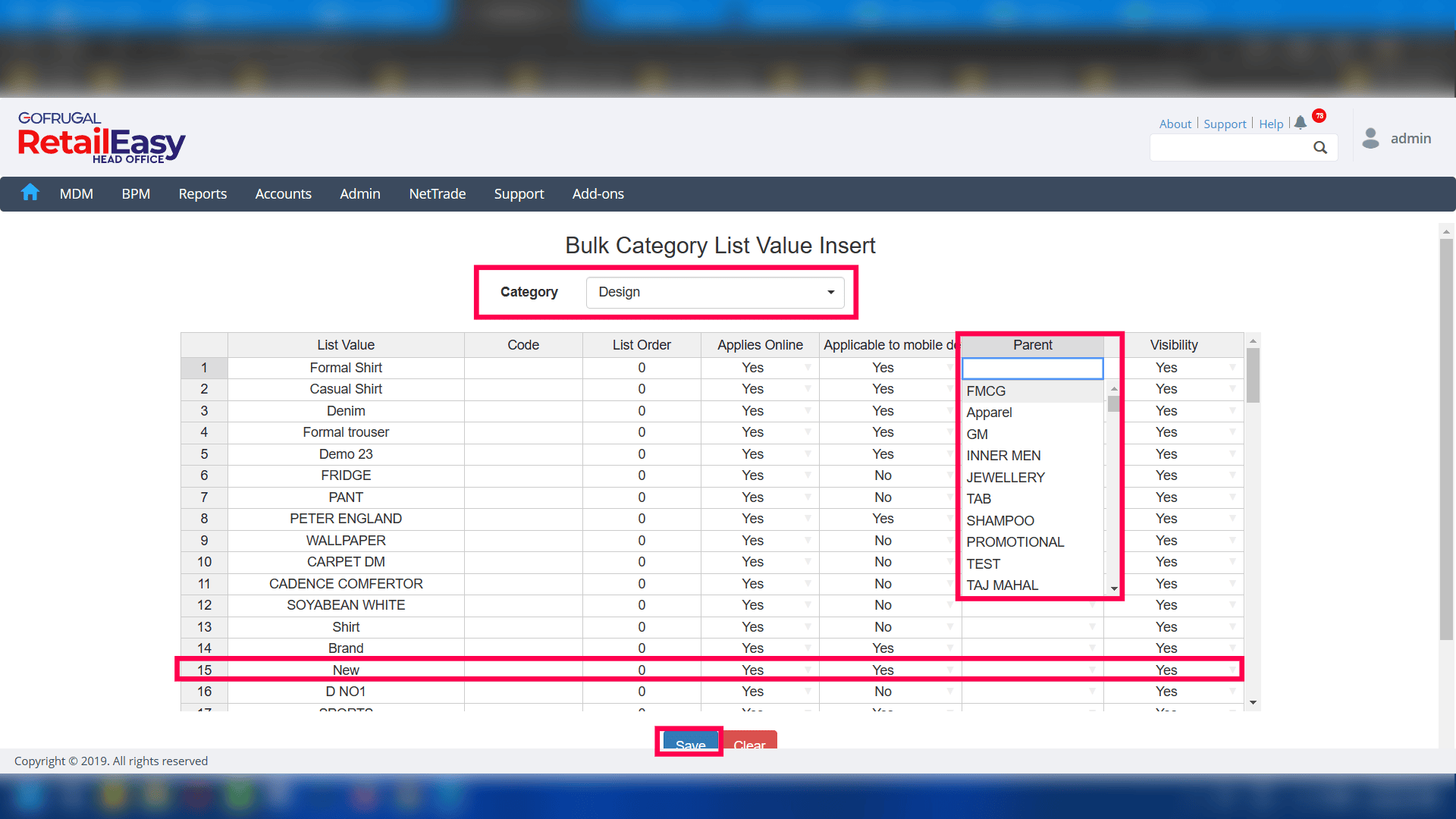Open the notifications bell icon
This screenshot has height=819, width=1456.
coord(1301,123)
